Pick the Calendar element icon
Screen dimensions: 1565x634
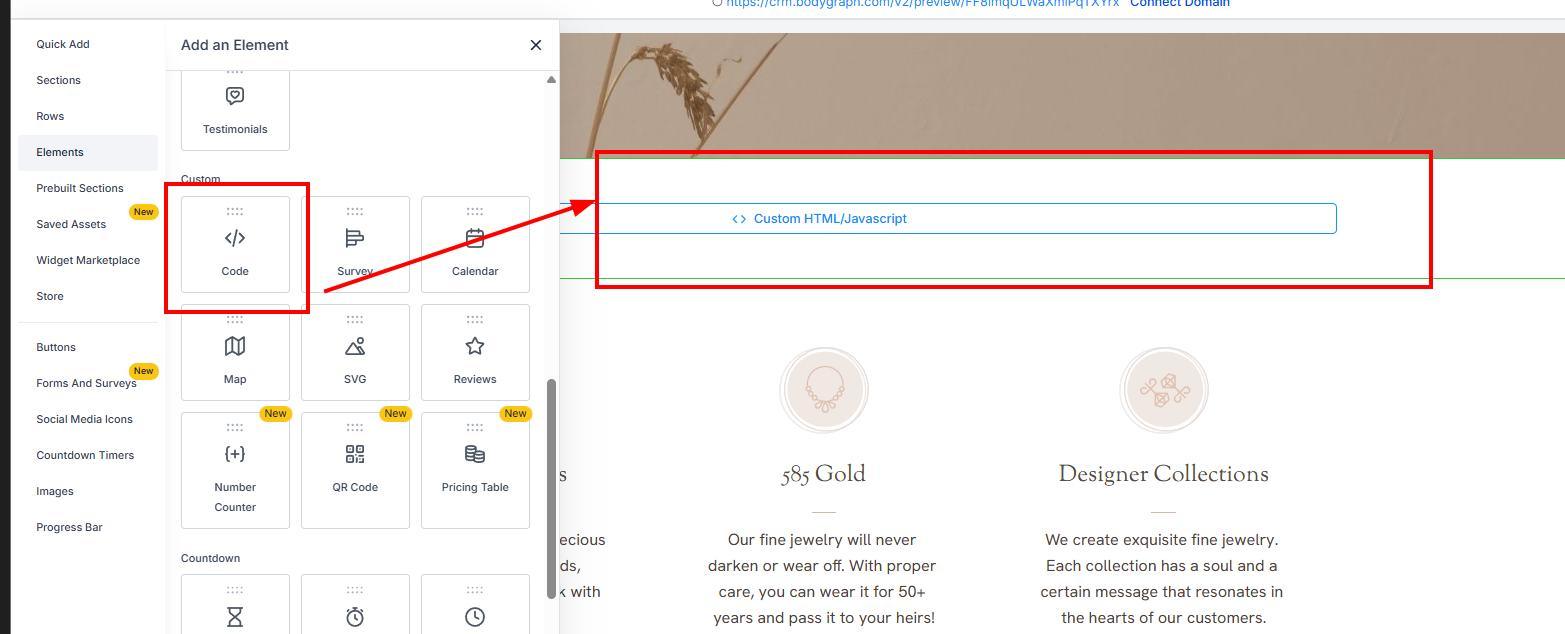(x=475, y=239)
